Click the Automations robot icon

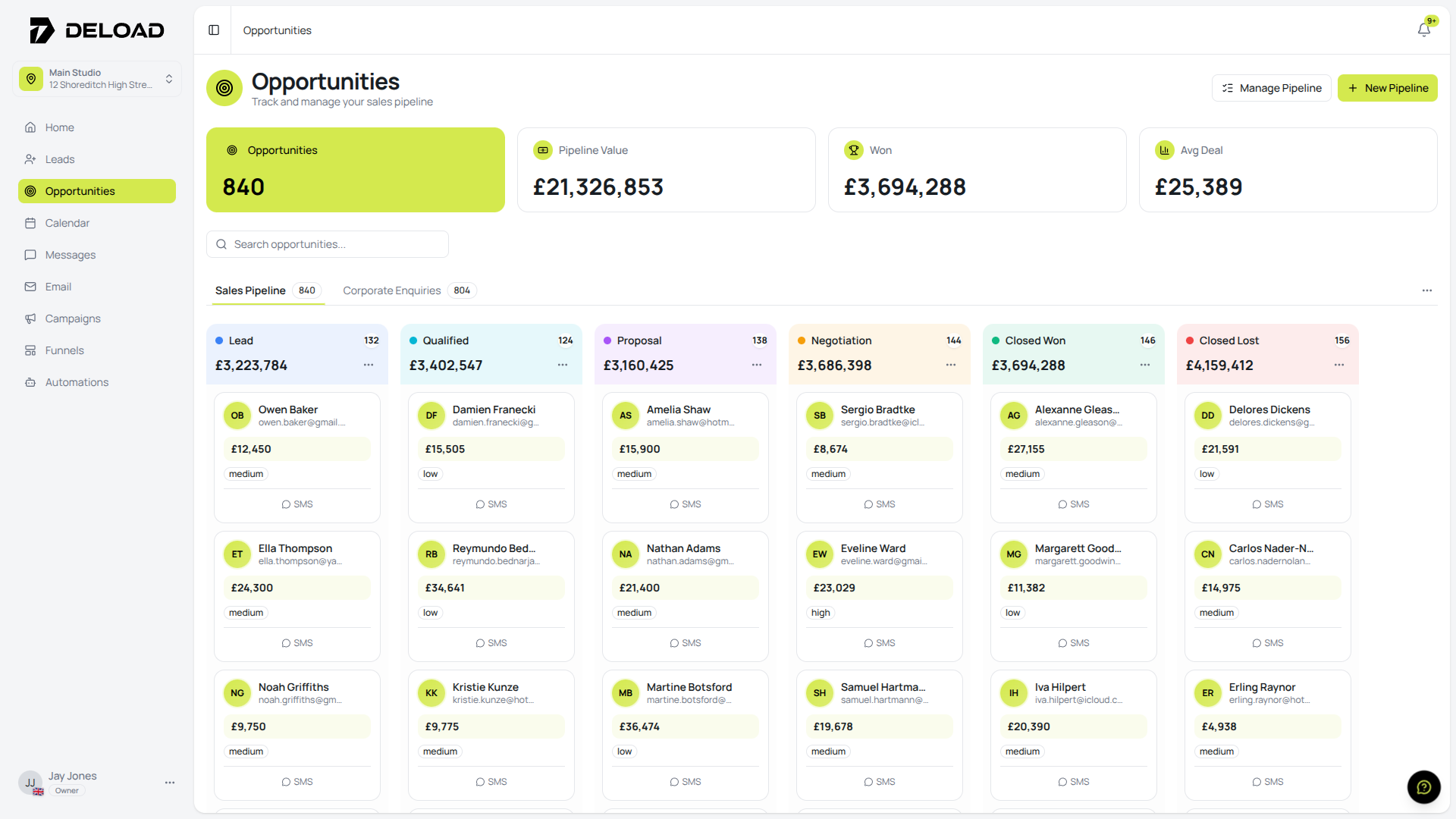click(x=30, y=382)
